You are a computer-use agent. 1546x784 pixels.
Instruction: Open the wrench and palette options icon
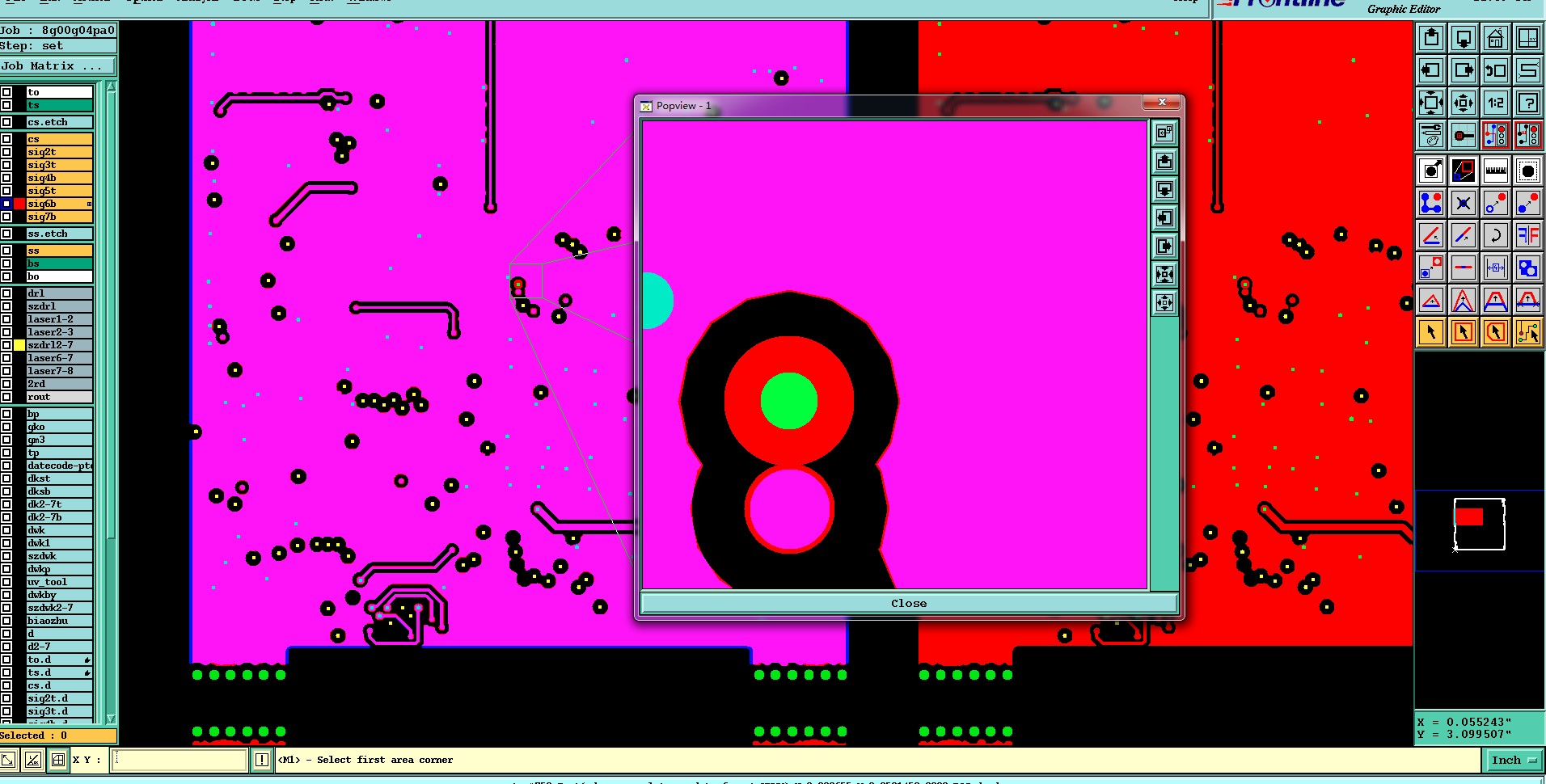pyautogui.click(x=1431, y=135)
